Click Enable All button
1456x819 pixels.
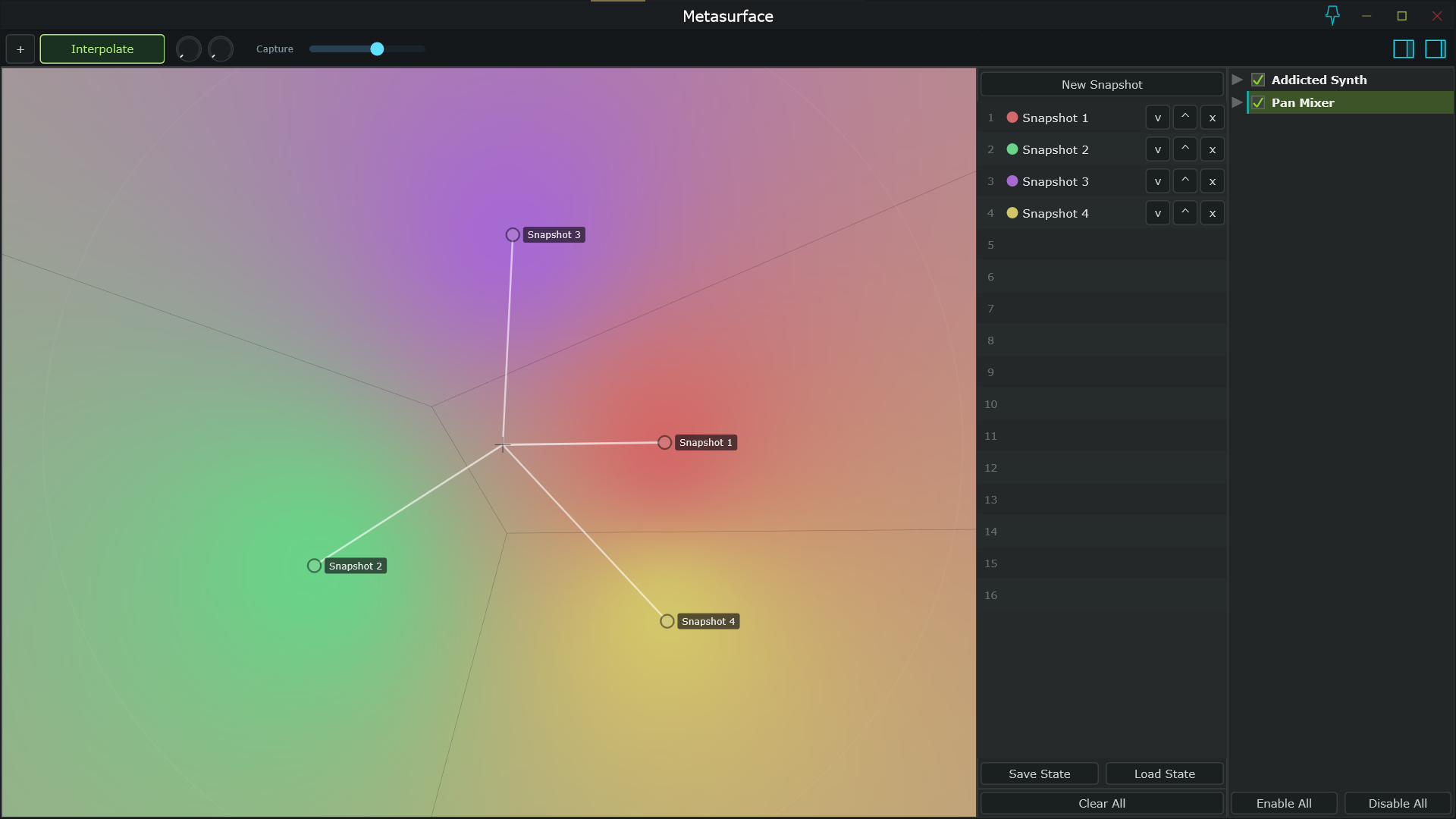(1284, 804)
